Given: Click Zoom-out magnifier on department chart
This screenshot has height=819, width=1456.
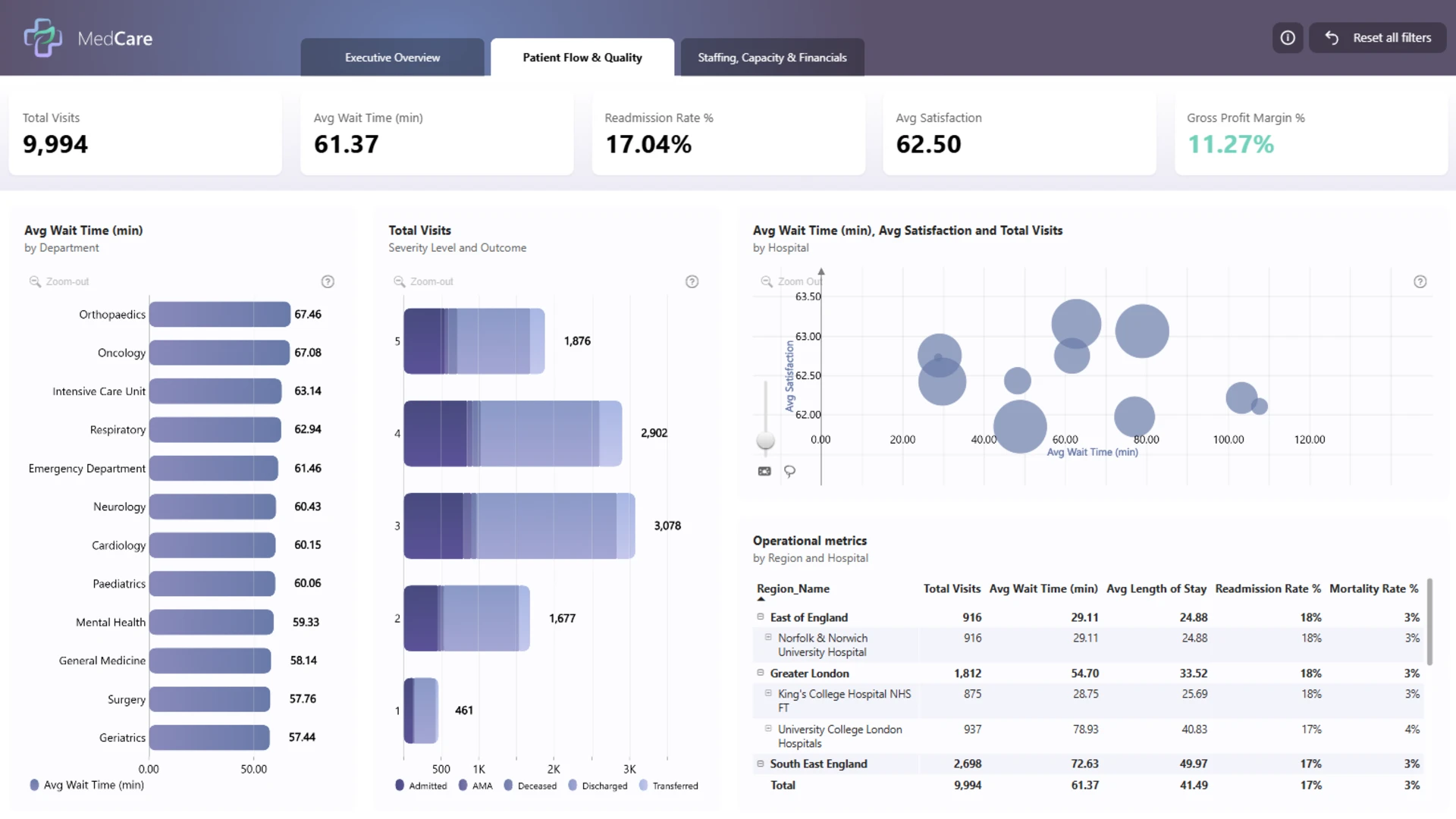Looking at the screenshot, I should click(35, 281).
